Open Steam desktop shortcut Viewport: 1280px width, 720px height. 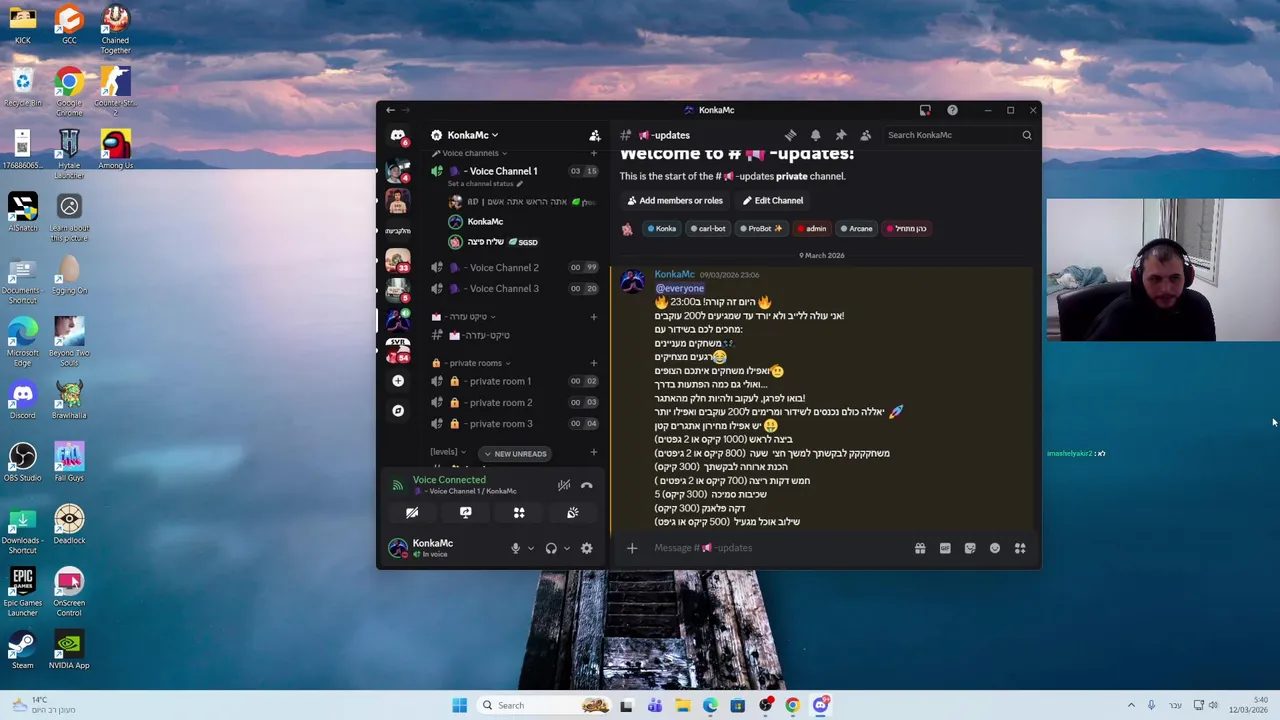click(22, 650)
